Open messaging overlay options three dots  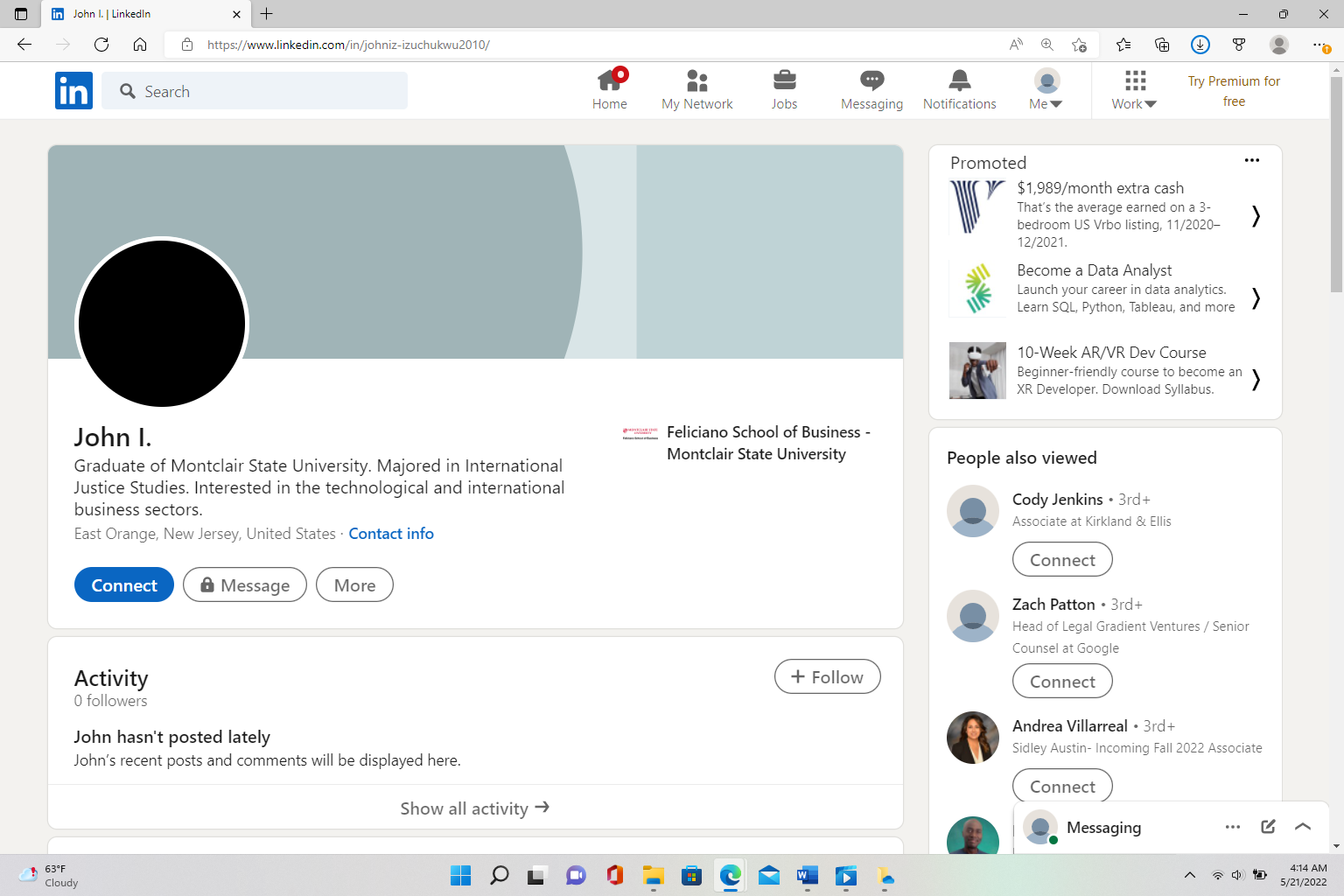[1233, 827]
